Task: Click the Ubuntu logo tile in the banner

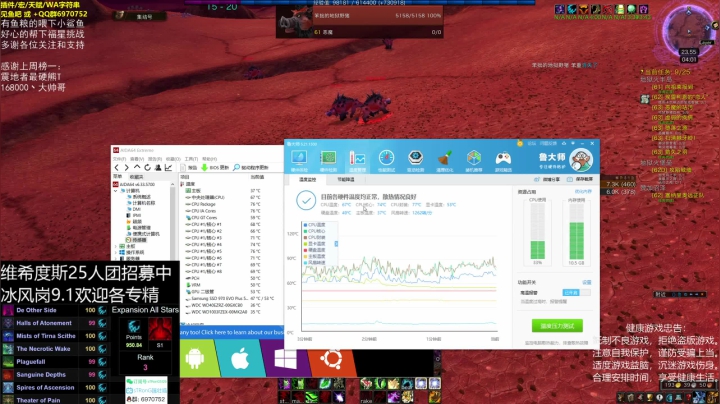Action: (331, 359)
